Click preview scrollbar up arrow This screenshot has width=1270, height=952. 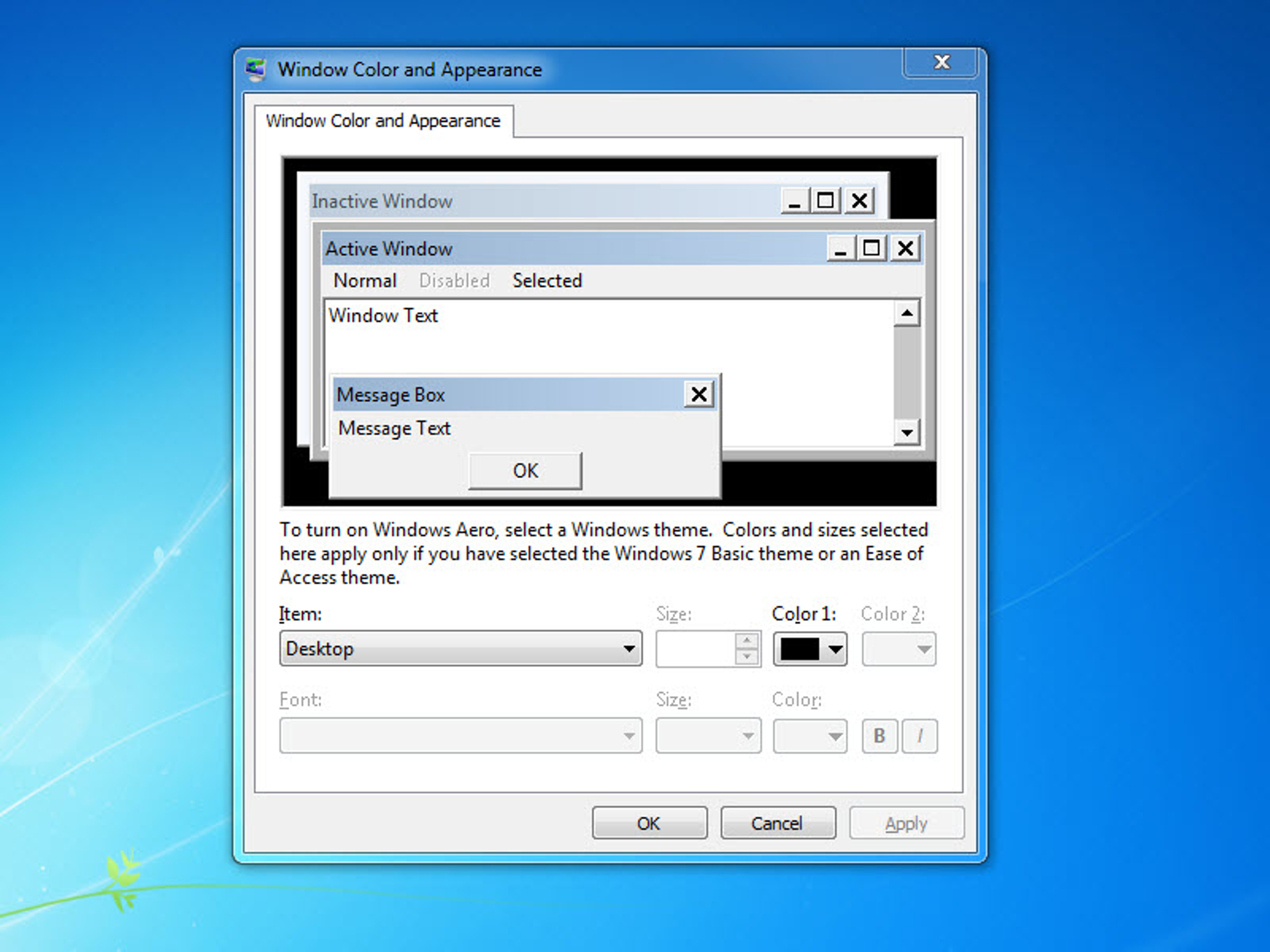coord(907,313)
